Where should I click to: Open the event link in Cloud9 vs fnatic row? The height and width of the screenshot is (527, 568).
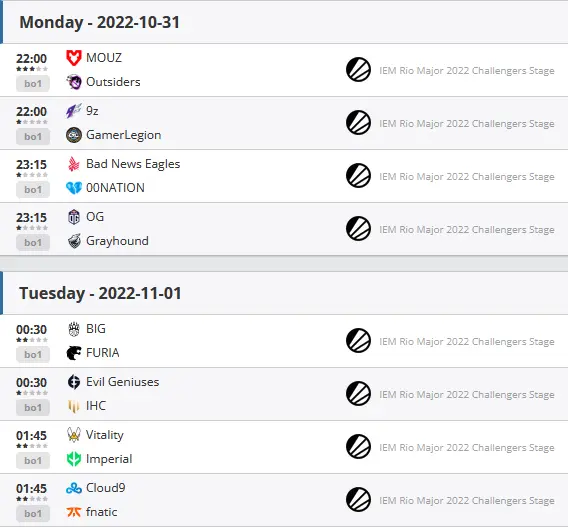(x=467, y=501)
